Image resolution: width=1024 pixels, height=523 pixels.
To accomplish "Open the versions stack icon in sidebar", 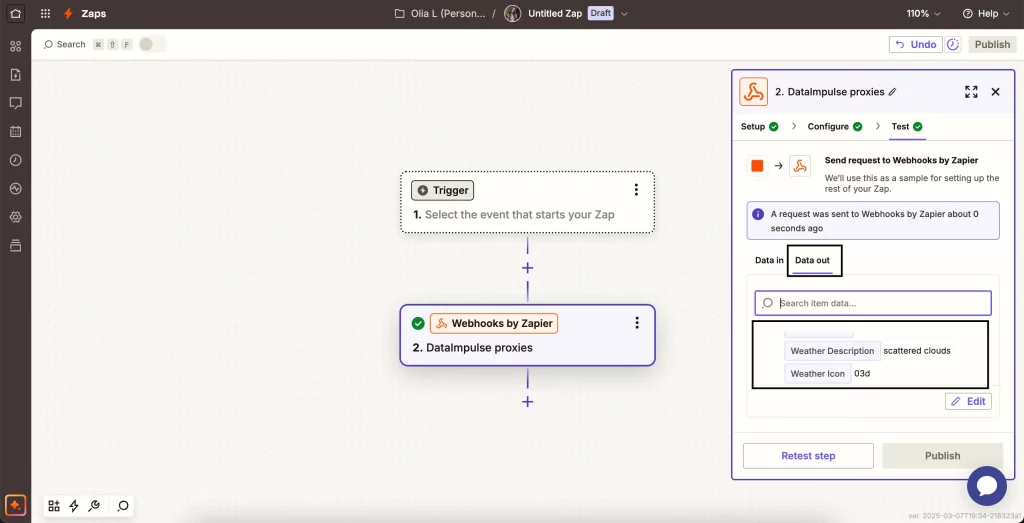I will coord(16,246).
